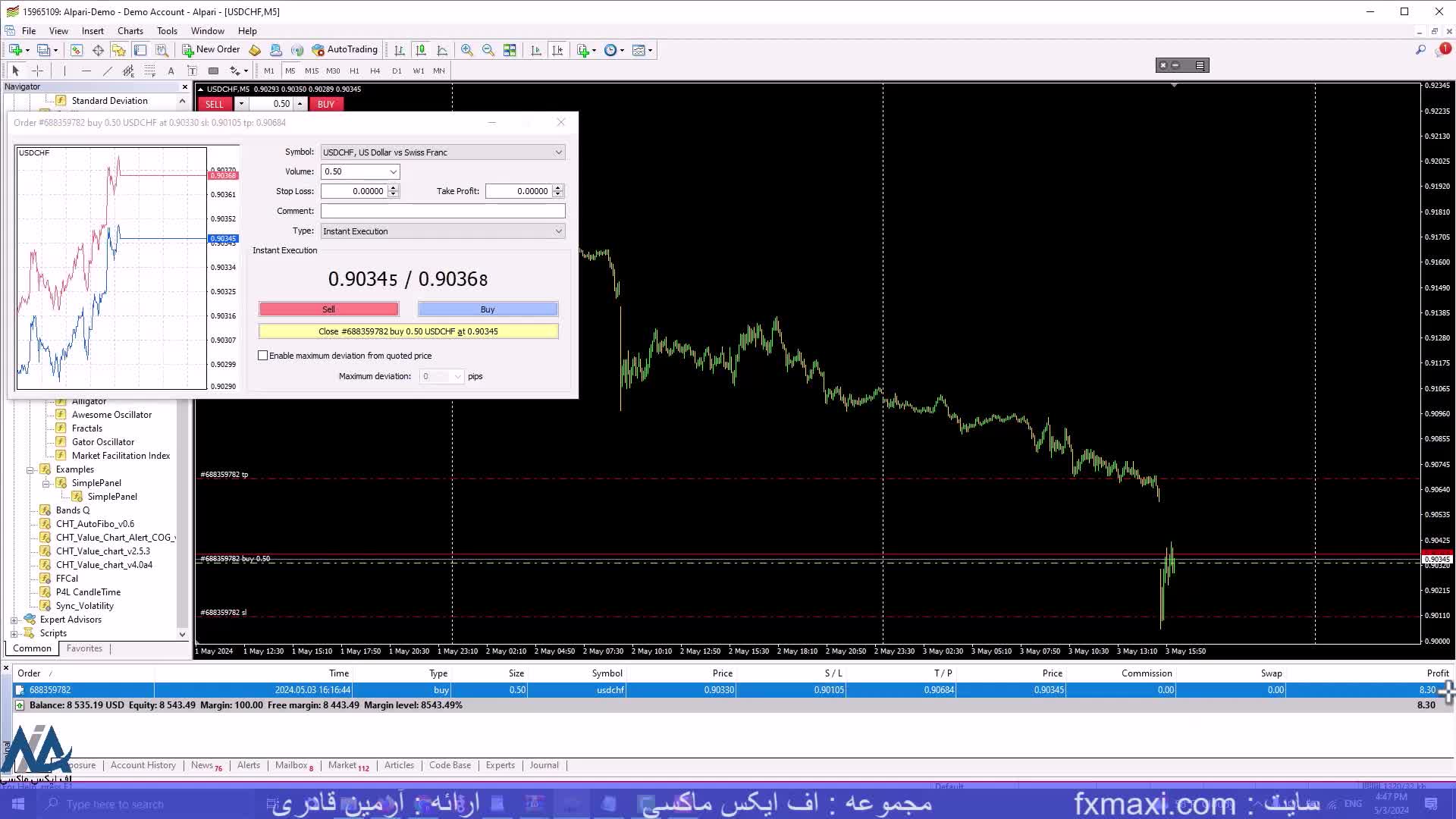
Task: Expand the Expert Advisors tree node
Action: (14, 620)
